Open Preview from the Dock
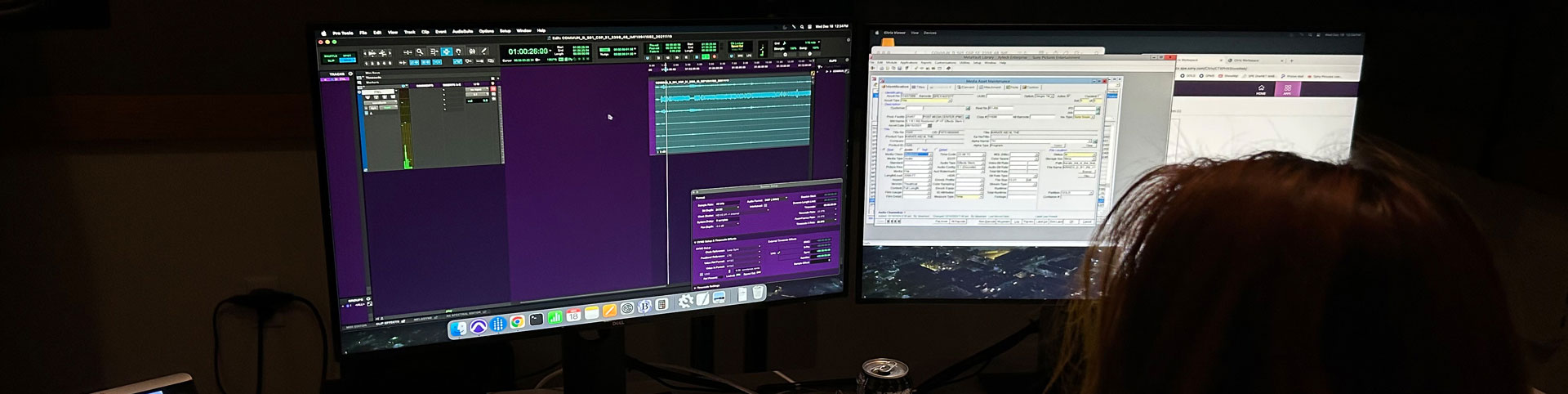Image resolution: width=1568 pixels, height=394 pixels. point(719,297)
